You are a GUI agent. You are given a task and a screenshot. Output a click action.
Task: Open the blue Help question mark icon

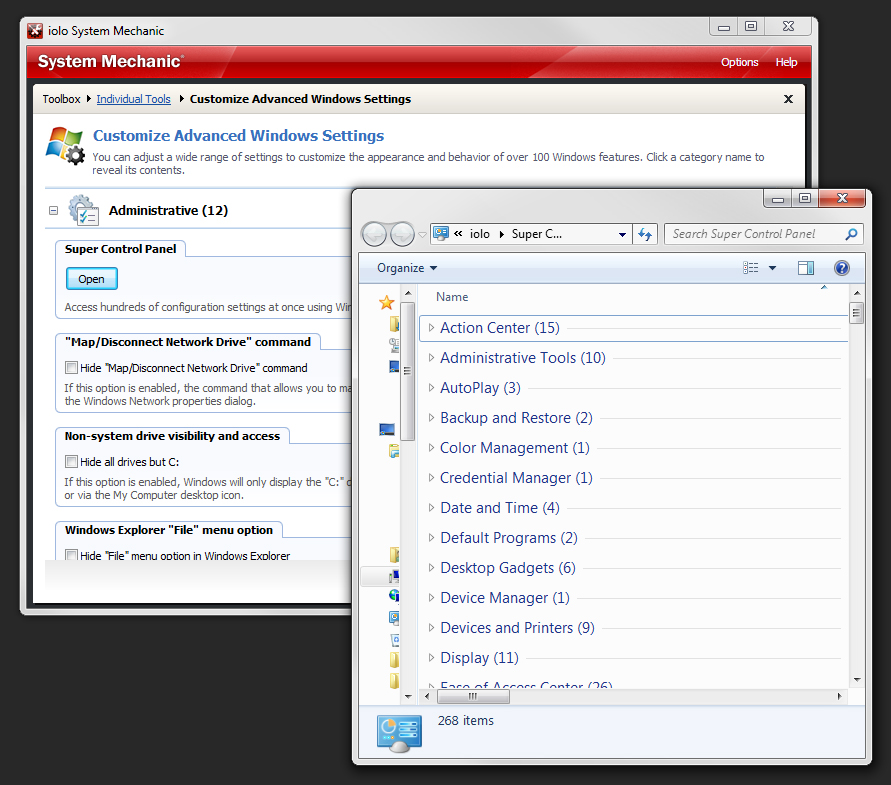tap(842, 268)
